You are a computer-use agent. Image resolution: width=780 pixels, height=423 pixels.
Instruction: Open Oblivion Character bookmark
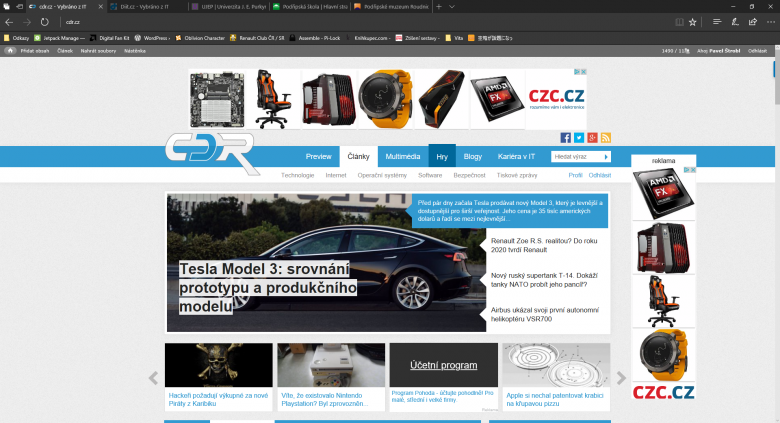[200, 38]
